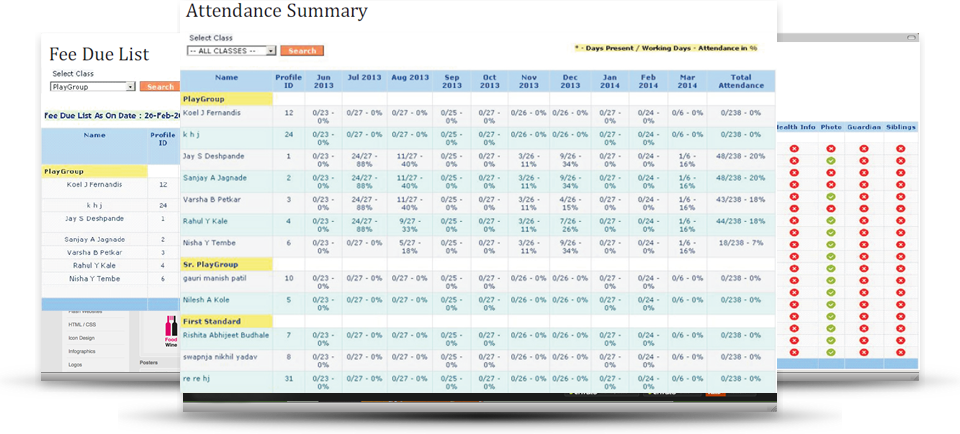Click Nisha Y Tembe in Fee Due List

point(94,279)
